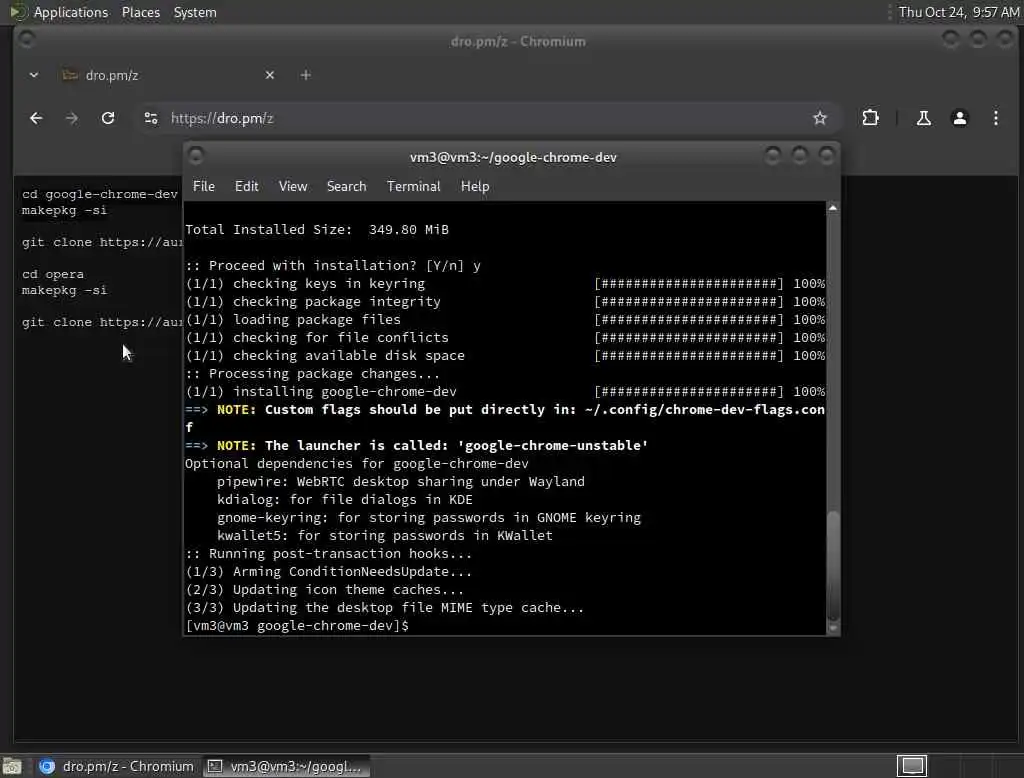The image size is (1024, 778).
Task: Click terminal scrollbar down arrow
Action: [x=833, y=628]
